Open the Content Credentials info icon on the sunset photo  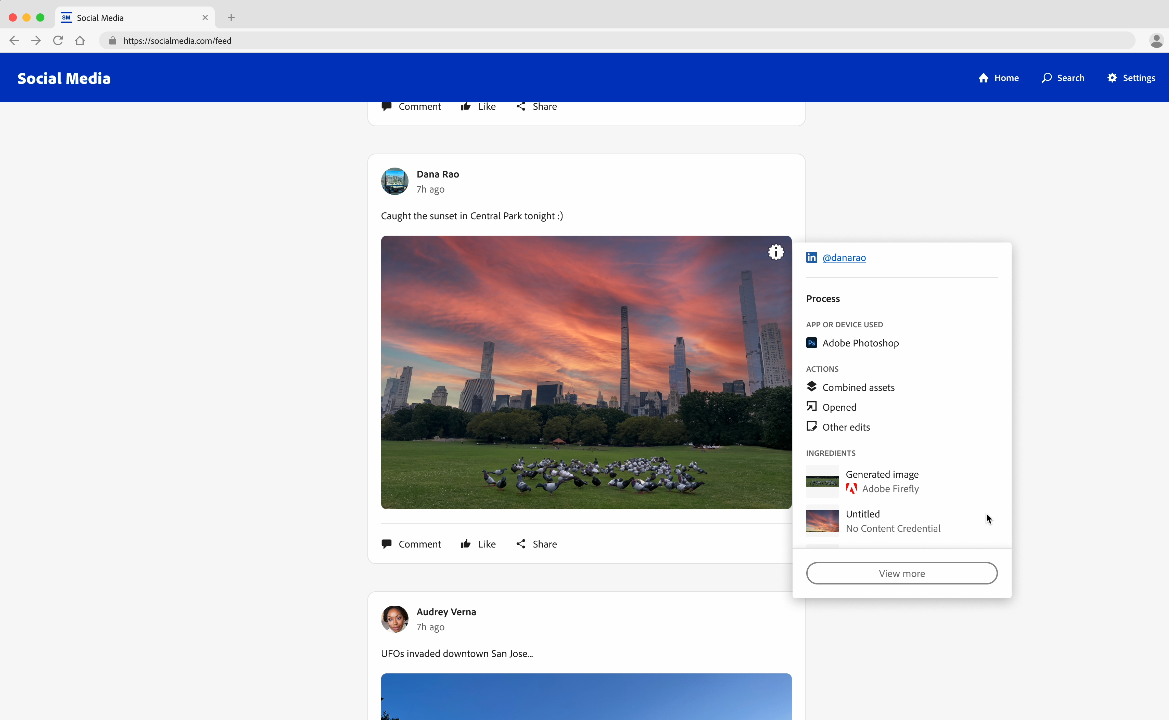775,252
